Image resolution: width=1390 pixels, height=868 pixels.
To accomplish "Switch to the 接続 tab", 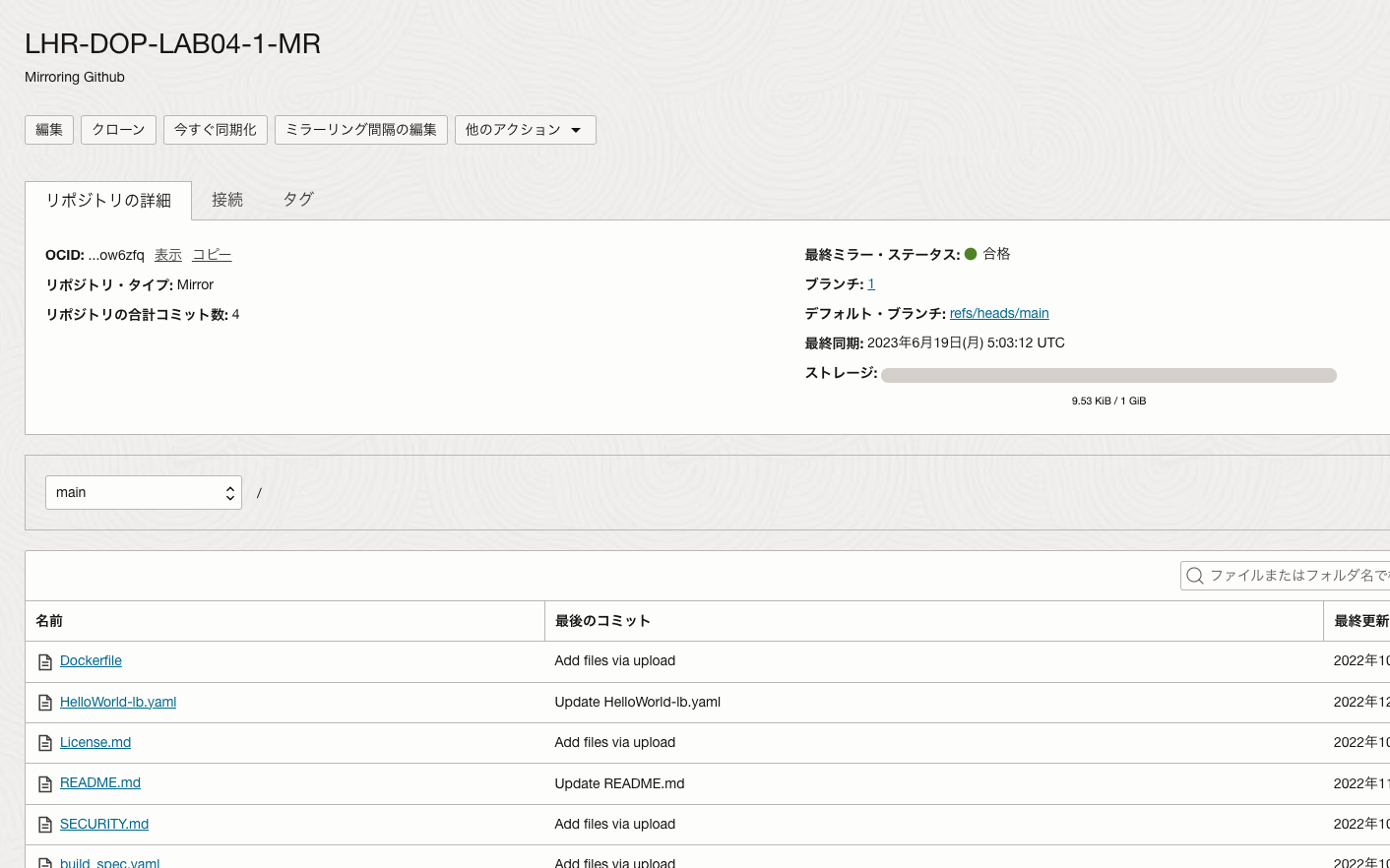I will coord(227,200).
